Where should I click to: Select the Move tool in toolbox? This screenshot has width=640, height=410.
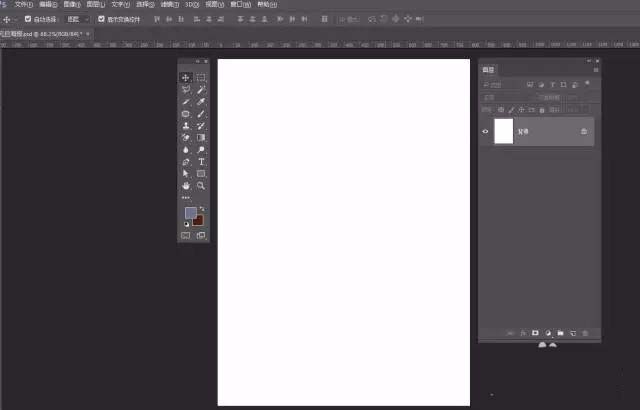pos(186,78)
